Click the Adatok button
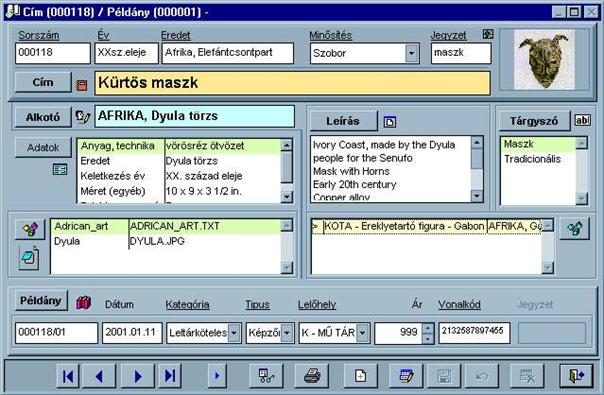This screenshot has height=395, width=604. [43, 148]
